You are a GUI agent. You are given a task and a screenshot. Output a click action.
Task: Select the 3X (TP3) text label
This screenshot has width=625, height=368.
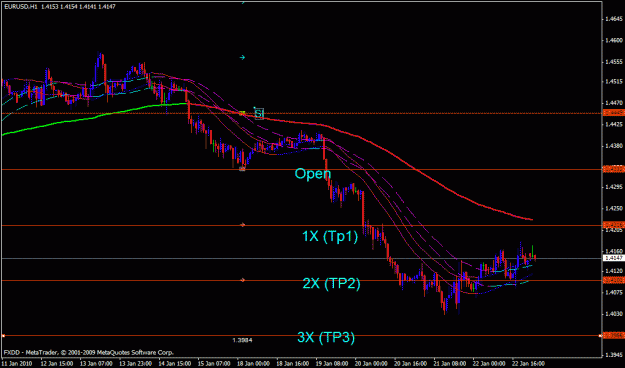(x=326, y=337)
